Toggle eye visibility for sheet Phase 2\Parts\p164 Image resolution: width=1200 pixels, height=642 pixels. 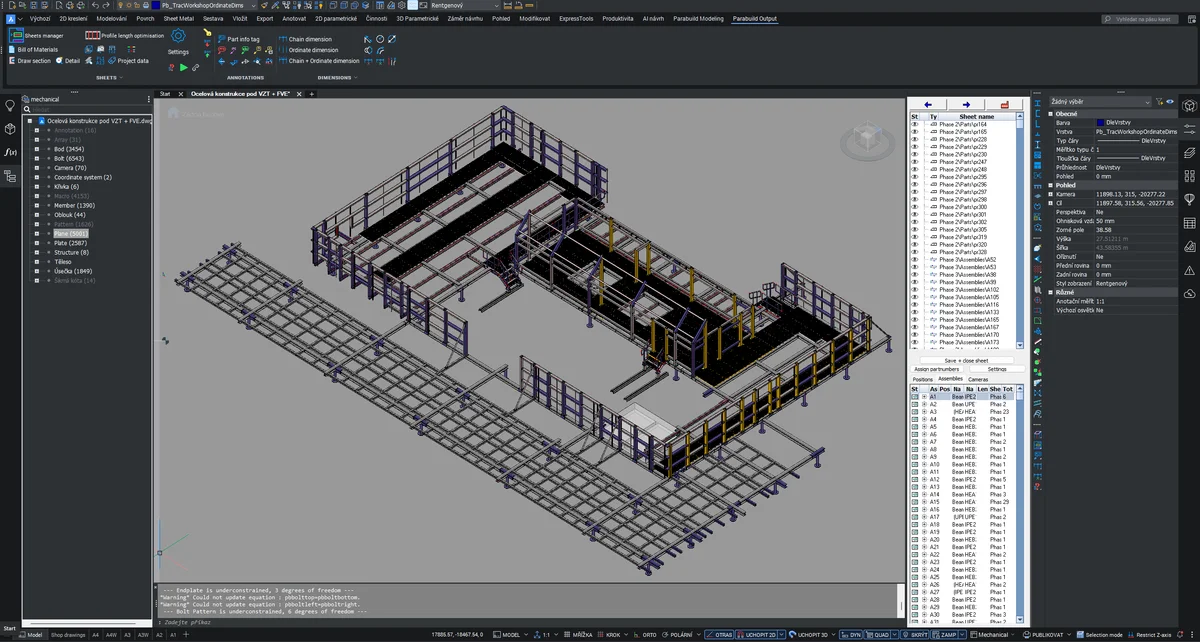click(x=914, y=124)
